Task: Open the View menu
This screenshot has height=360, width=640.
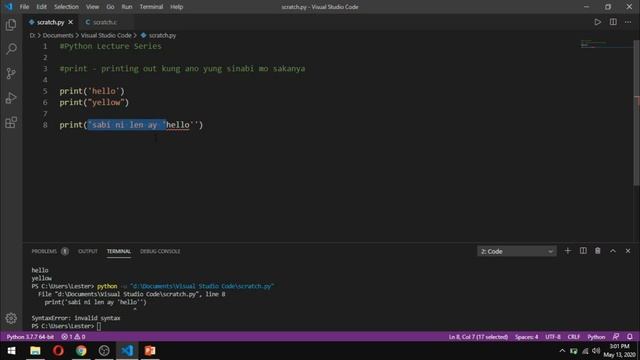Action: click(92, 7)
